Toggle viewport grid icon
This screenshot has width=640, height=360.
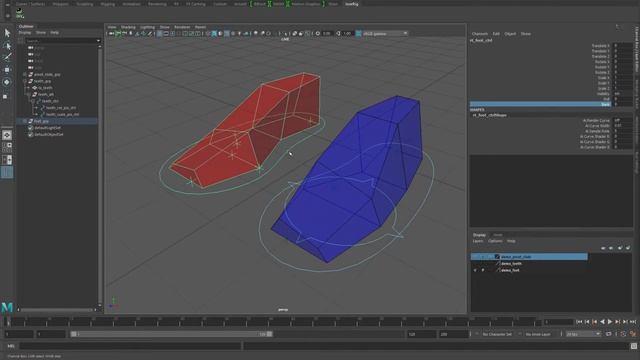(x=160, y=33)
